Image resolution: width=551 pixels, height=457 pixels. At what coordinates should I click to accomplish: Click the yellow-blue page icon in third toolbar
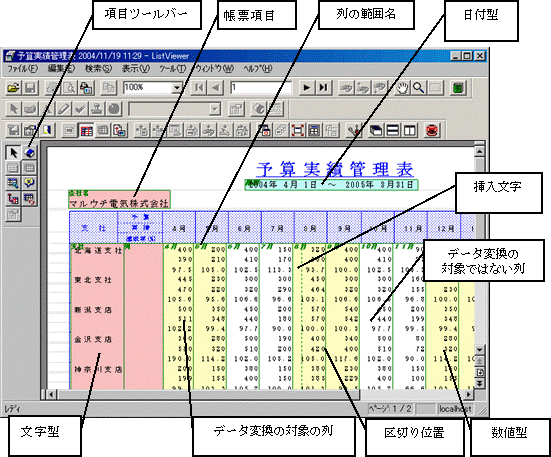(47, 131)
